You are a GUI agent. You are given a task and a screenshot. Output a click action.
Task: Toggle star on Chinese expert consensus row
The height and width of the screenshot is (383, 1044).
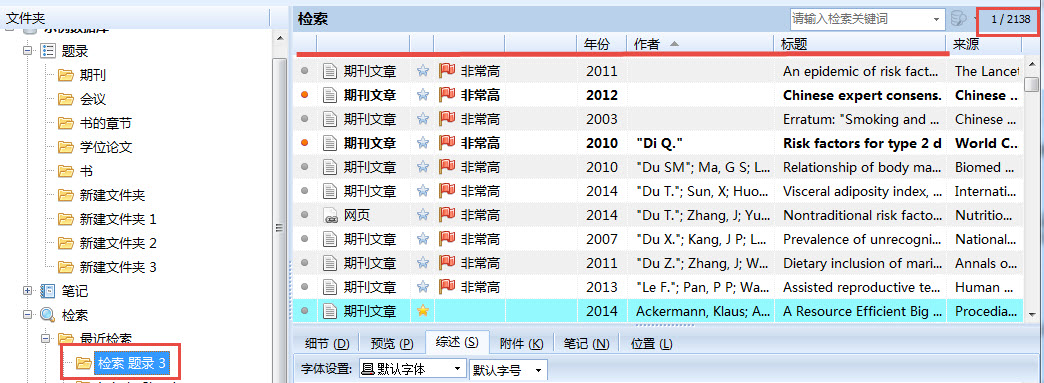point(422,95)
